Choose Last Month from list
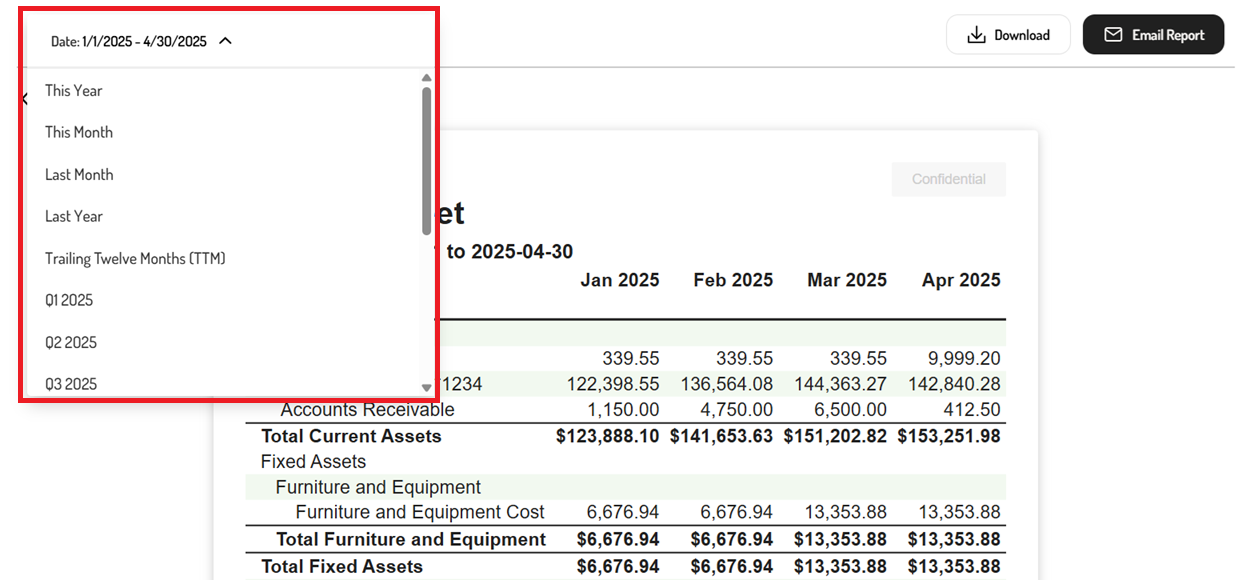 79,174
